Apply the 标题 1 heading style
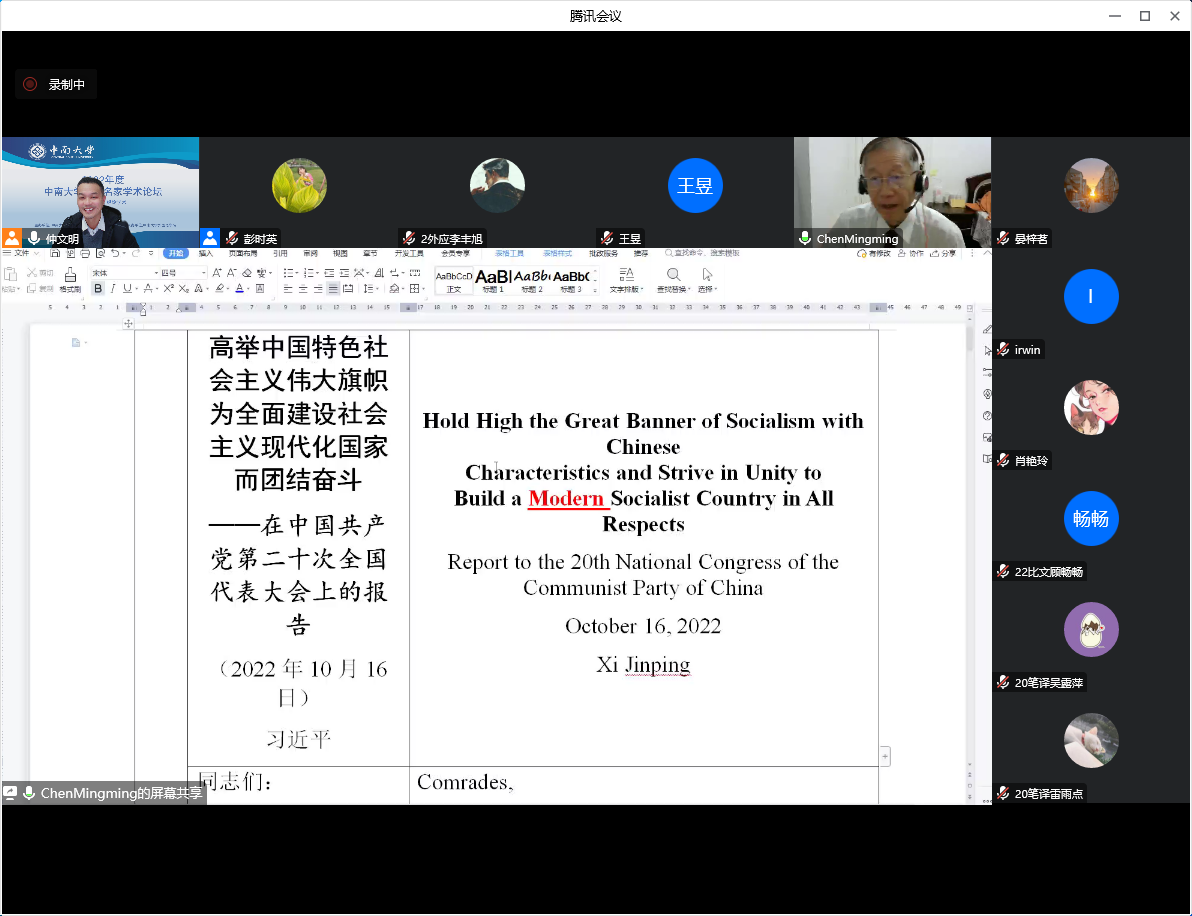The height and width of the screenshot is (916, 1192). [x=492, y=279]
